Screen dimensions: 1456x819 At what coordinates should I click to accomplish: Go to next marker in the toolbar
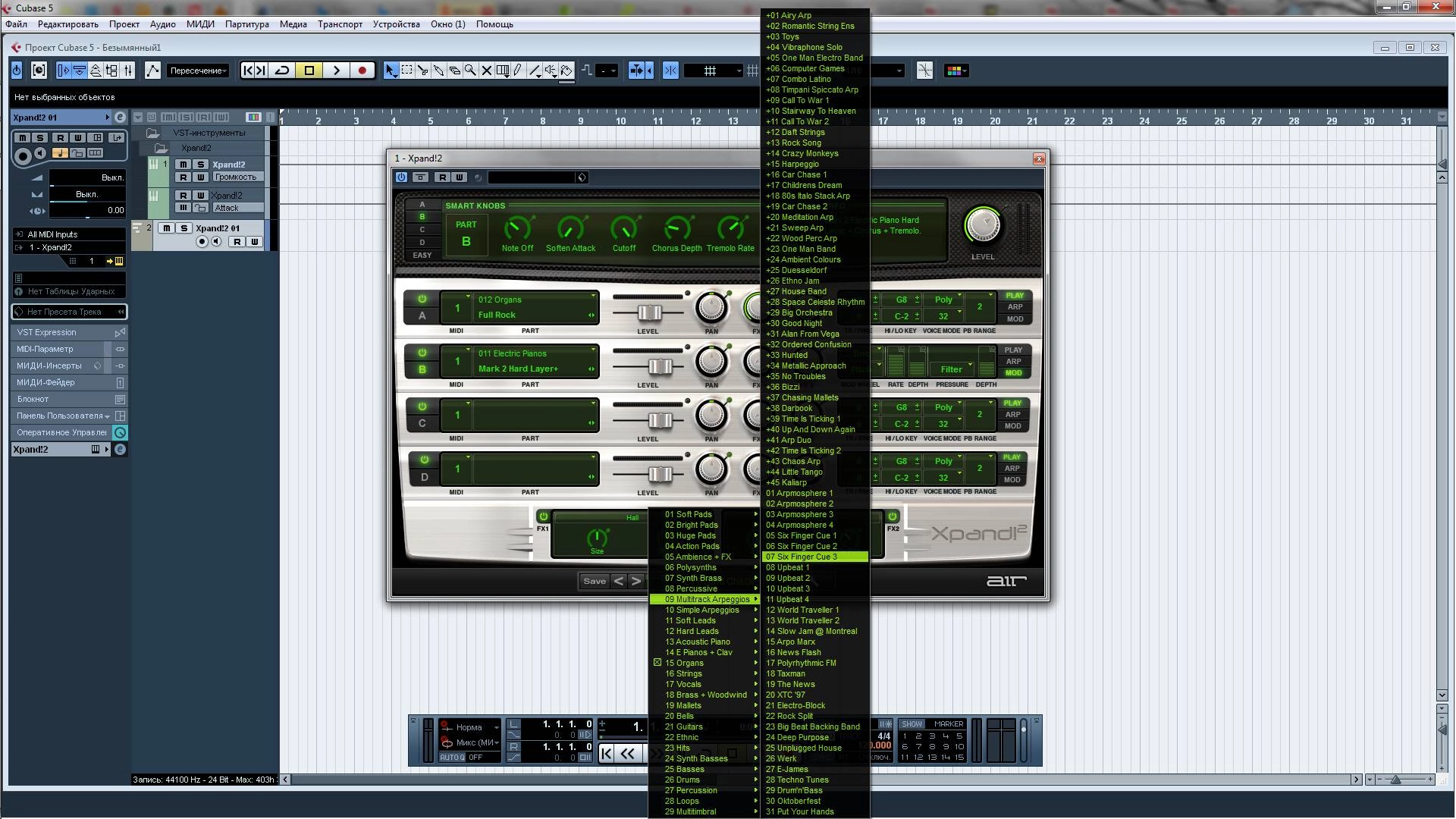(261, 71)
